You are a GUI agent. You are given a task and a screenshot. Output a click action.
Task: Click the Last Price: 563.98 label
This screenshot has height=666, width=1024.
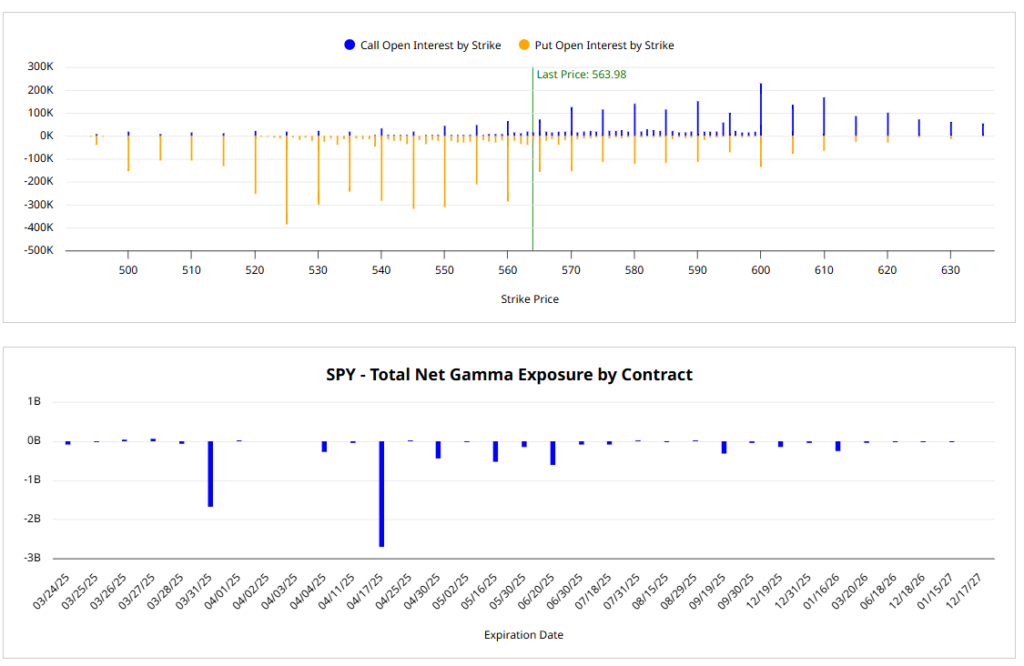pyautogui.click(x=581, y=74)
